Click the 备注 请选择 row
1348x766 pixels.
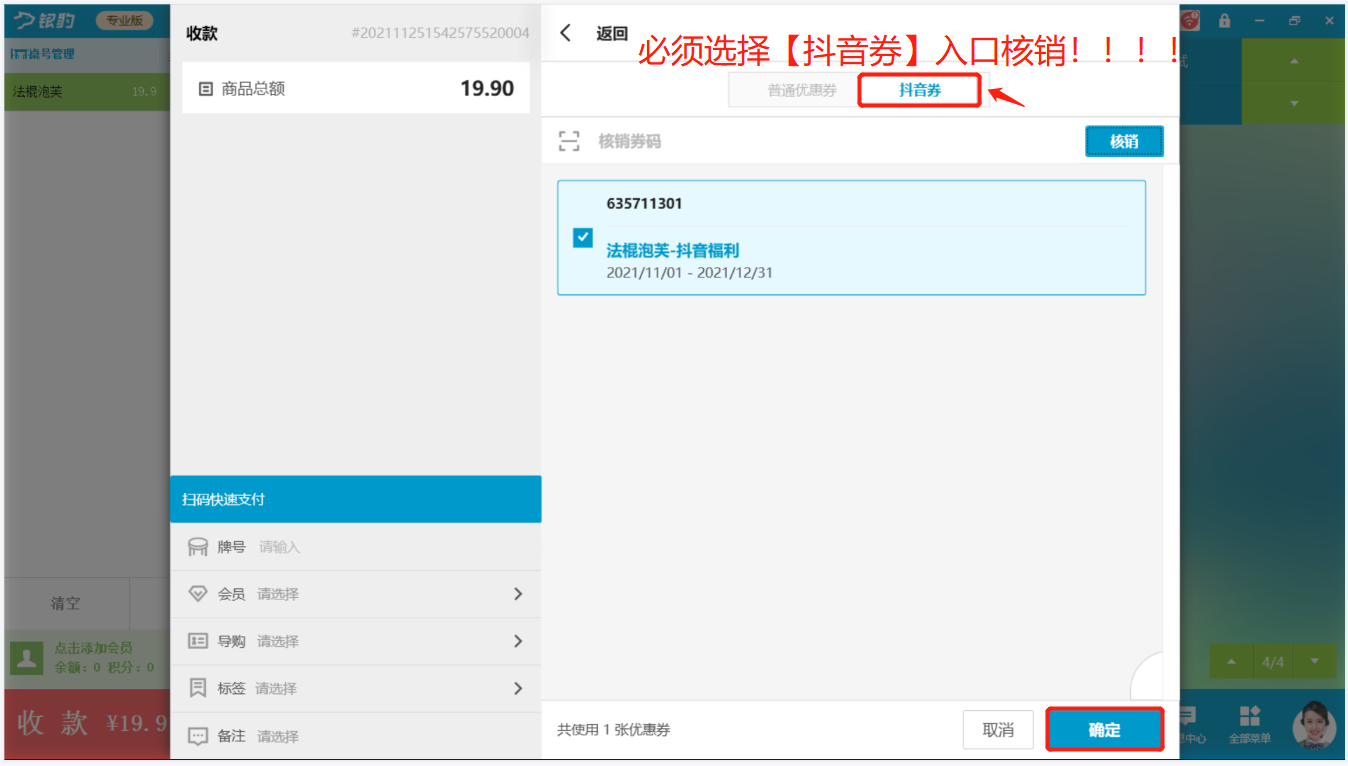(356, 736)
